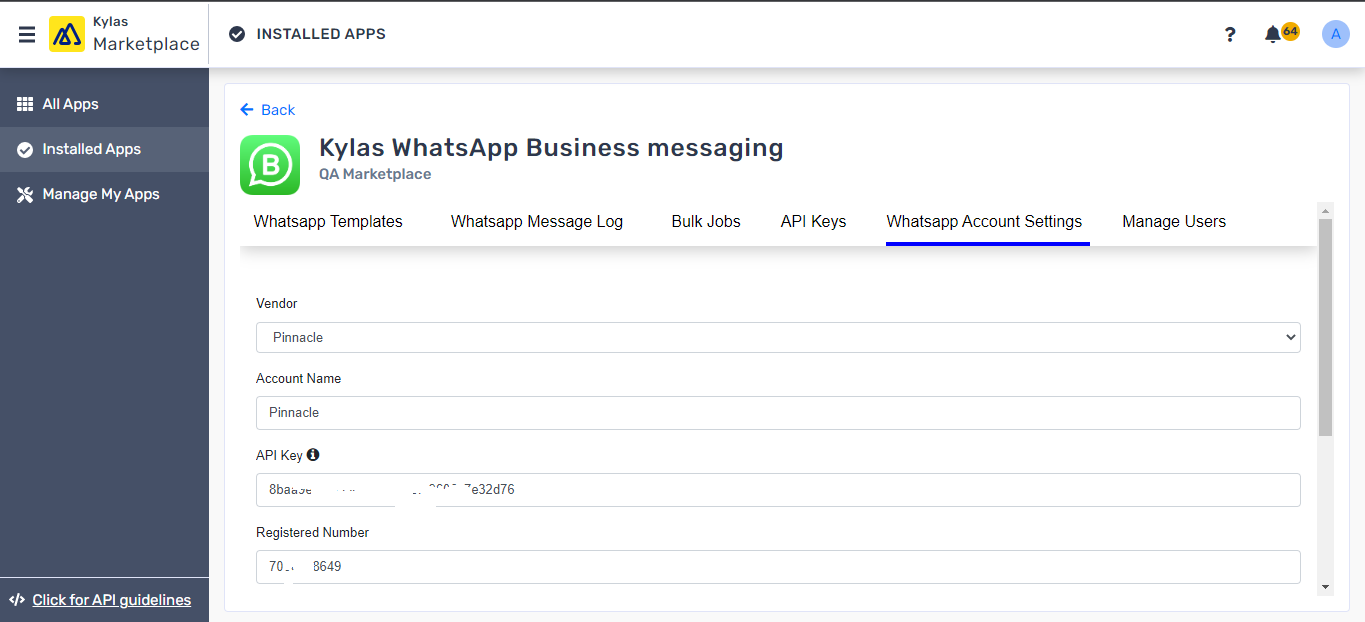
Task: Click the scrollbar up arrow
Action: click(x=1326, y=210)
